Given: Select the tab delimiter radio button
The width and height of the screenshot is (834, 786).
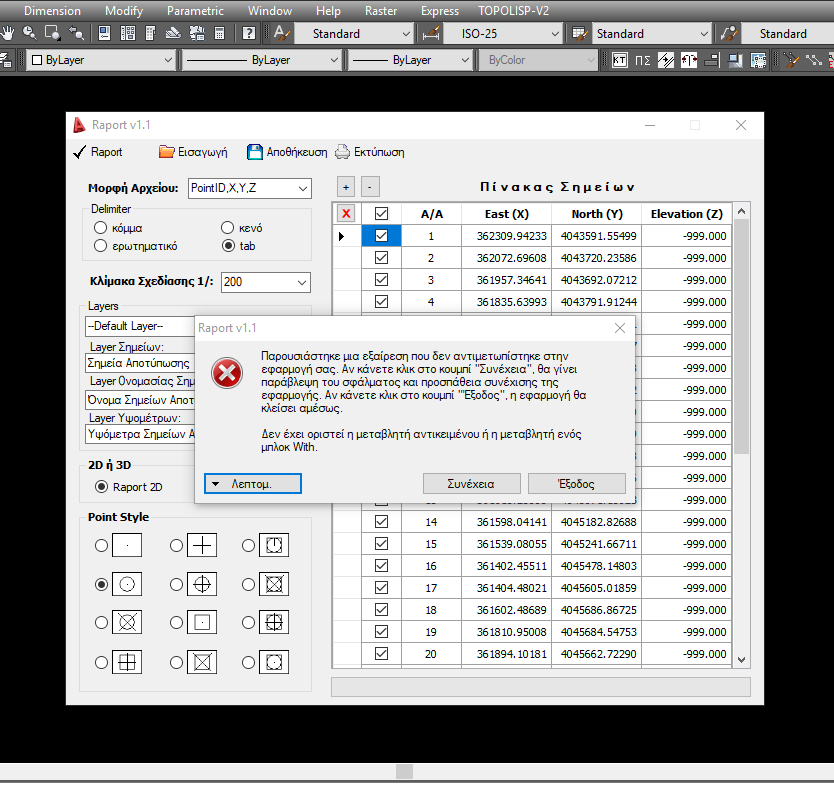Looking at the screenshot, I should point(228,246).
